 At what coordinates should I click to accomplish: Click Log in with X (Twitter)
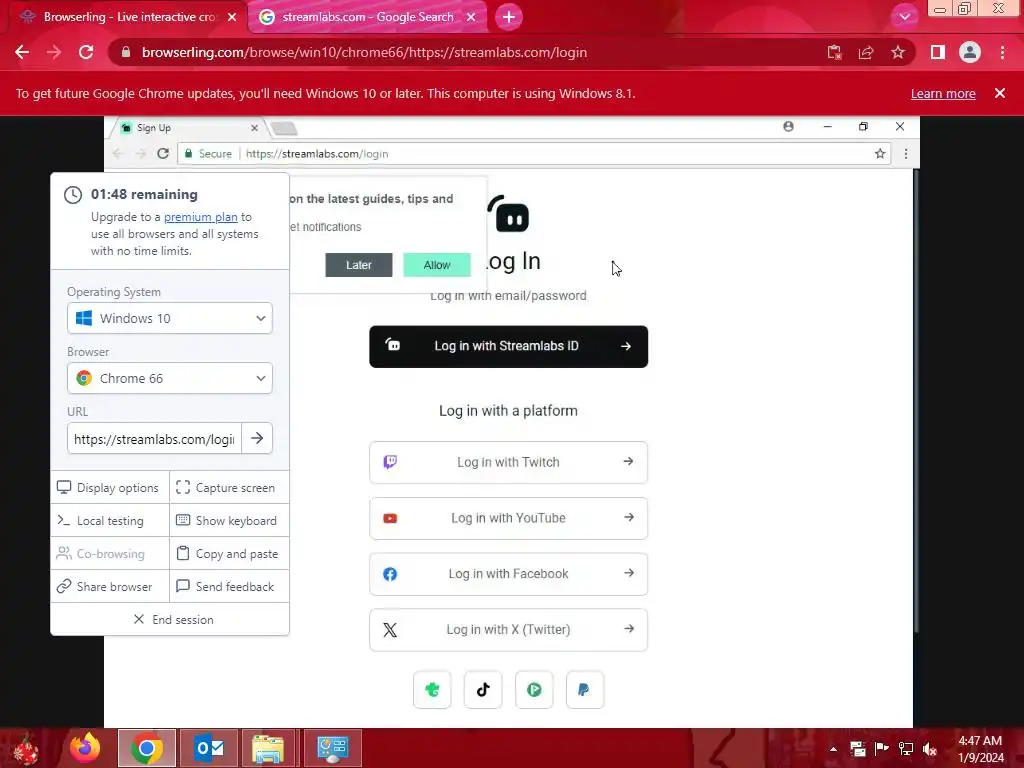coord(509,630)
